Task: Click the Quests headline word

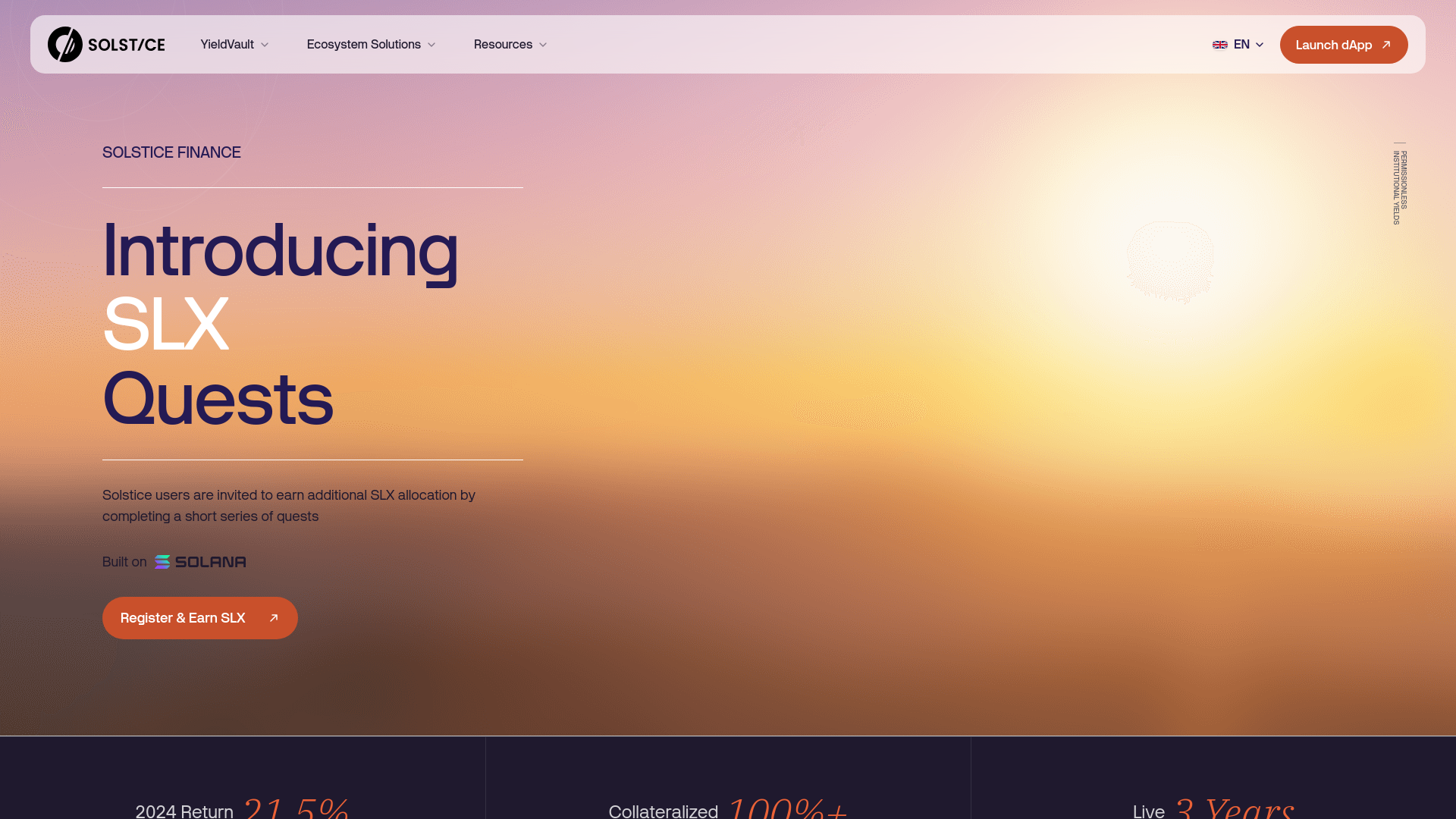Action: coord(218,399)
